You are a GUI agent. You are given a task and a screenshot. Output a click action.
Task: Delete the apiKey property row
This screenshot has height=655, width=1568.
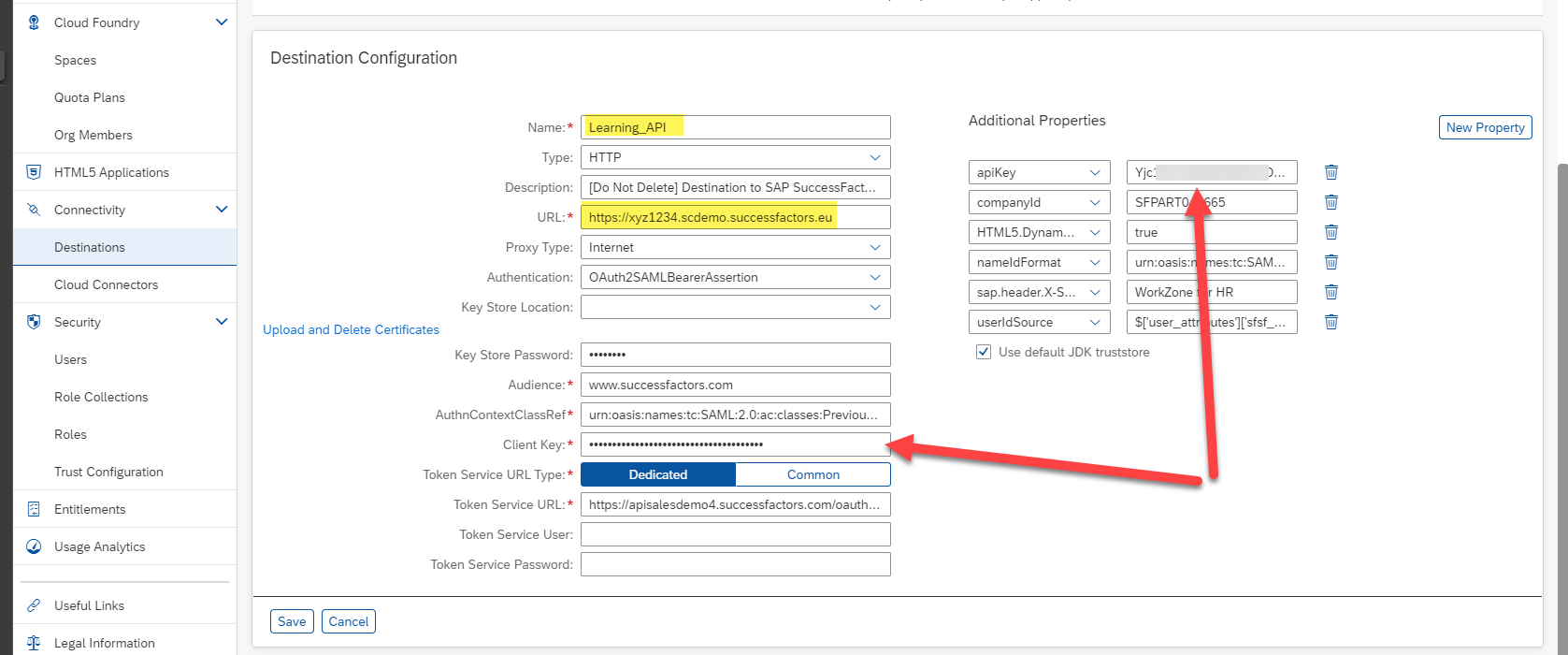tap(1331, 172)
